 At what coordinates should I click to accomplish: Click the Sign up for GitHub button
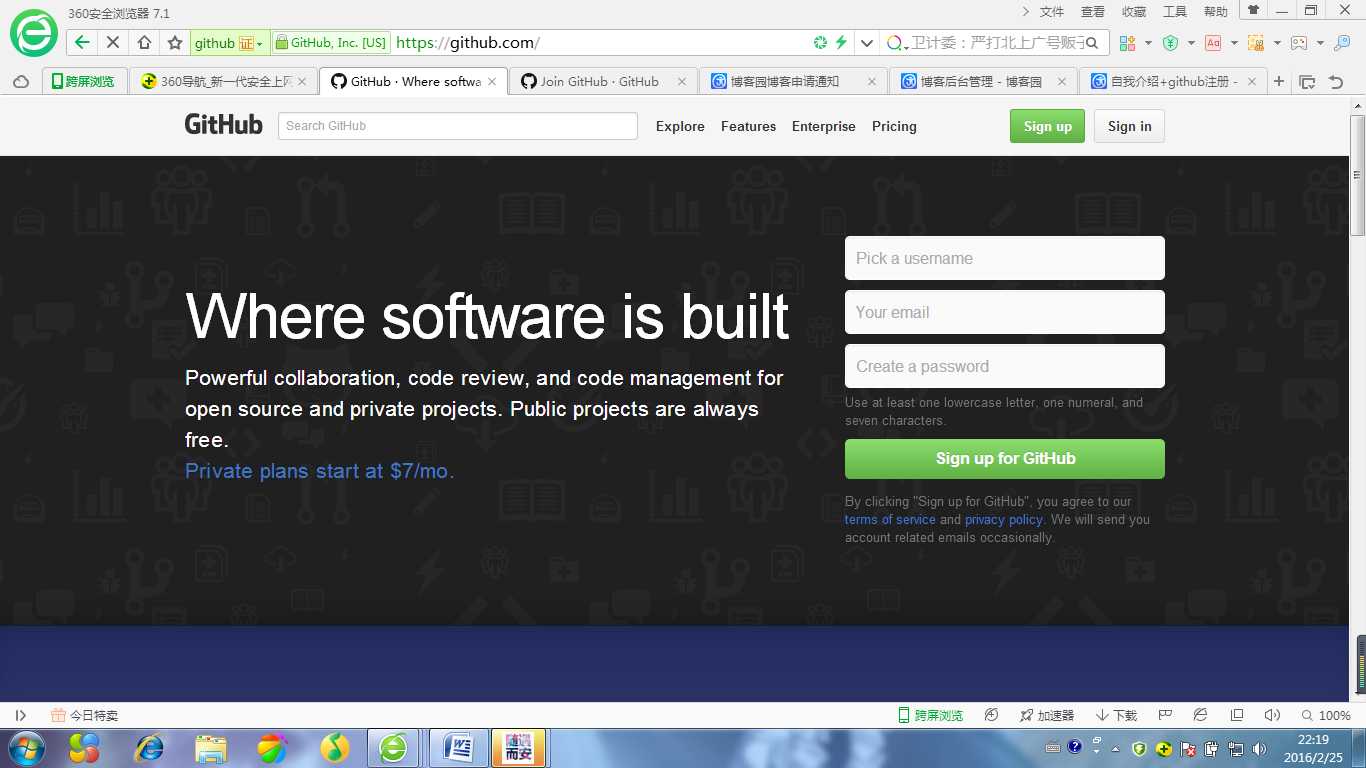pos(1005,459)
